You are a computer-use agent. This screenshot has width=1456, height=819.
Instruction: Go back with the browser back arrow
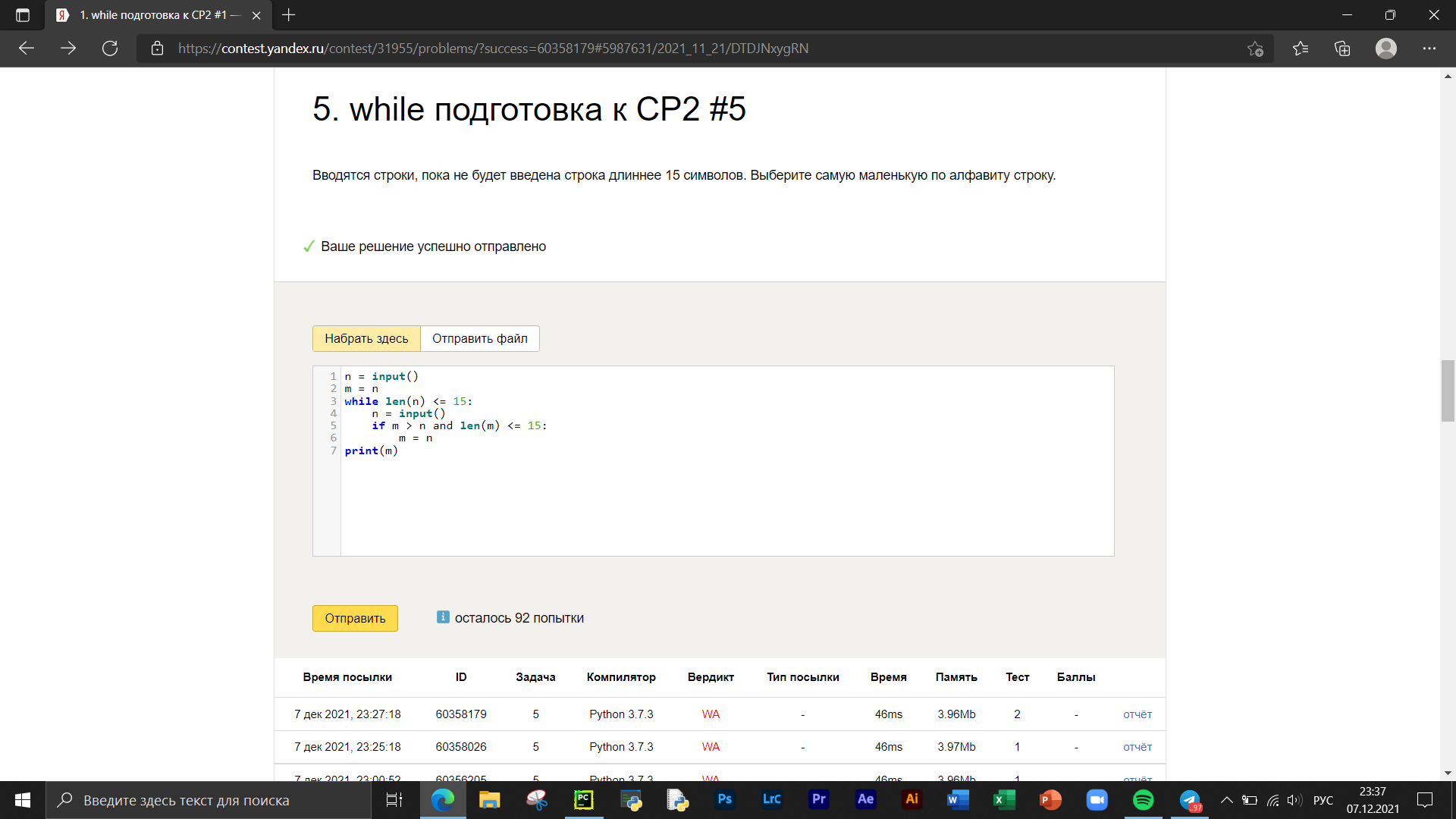[27, 49]
